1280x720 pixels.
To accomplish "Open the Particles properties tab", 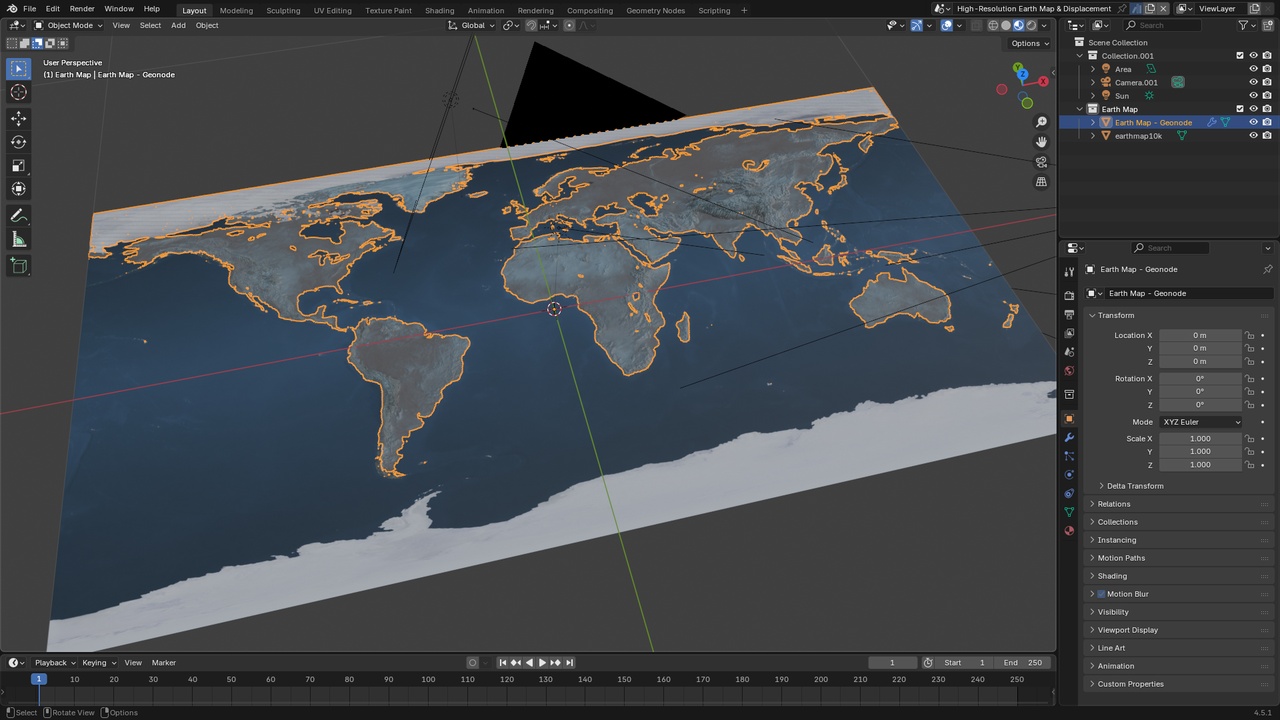I will click(1069, 456).
